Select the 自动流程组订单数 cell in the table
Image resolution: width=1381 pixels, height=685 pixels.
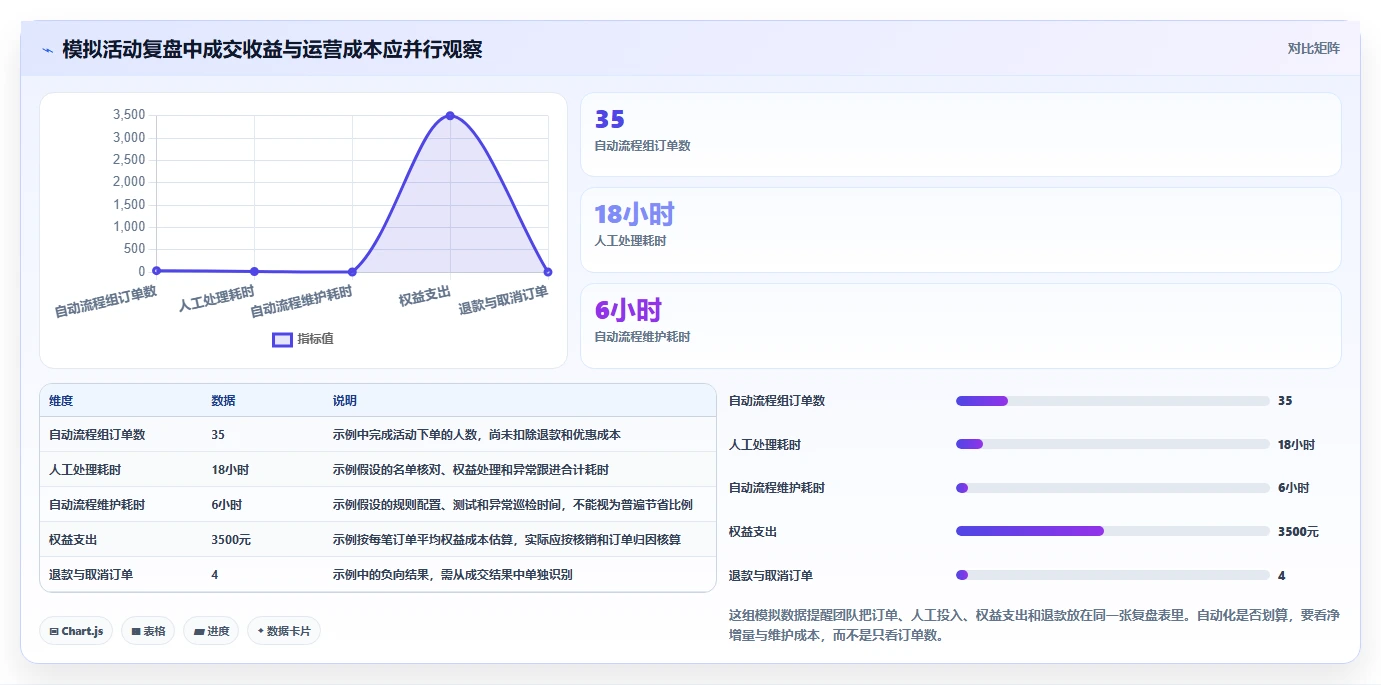point(97,435)
